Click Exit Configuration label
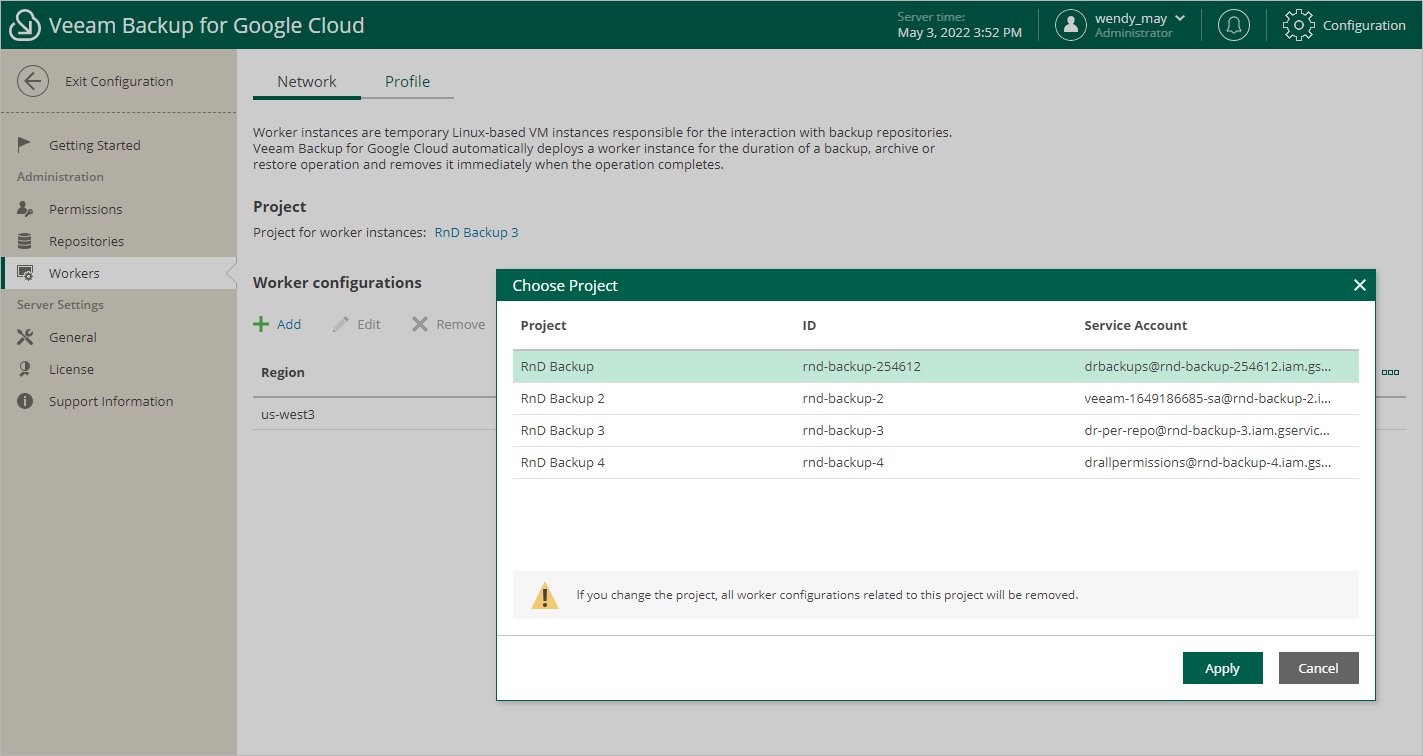Viewport: 1423px width, 756px height. (119, 81)
